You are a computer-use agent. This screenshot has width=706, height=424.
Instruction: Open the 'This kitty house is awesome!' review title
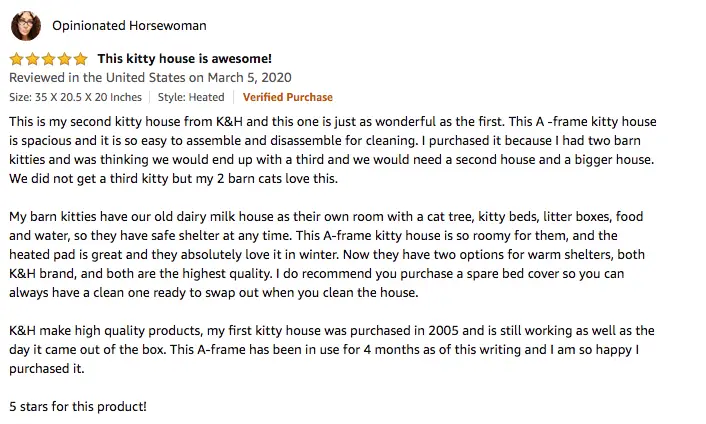(x=185, y=59)
